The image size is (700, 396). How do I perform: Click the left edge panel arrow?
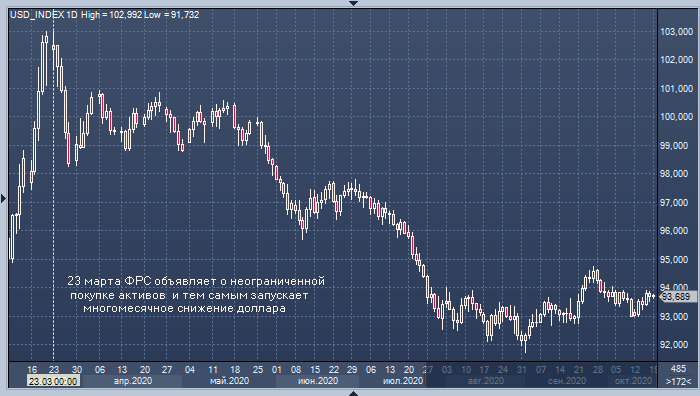(3, 198)
